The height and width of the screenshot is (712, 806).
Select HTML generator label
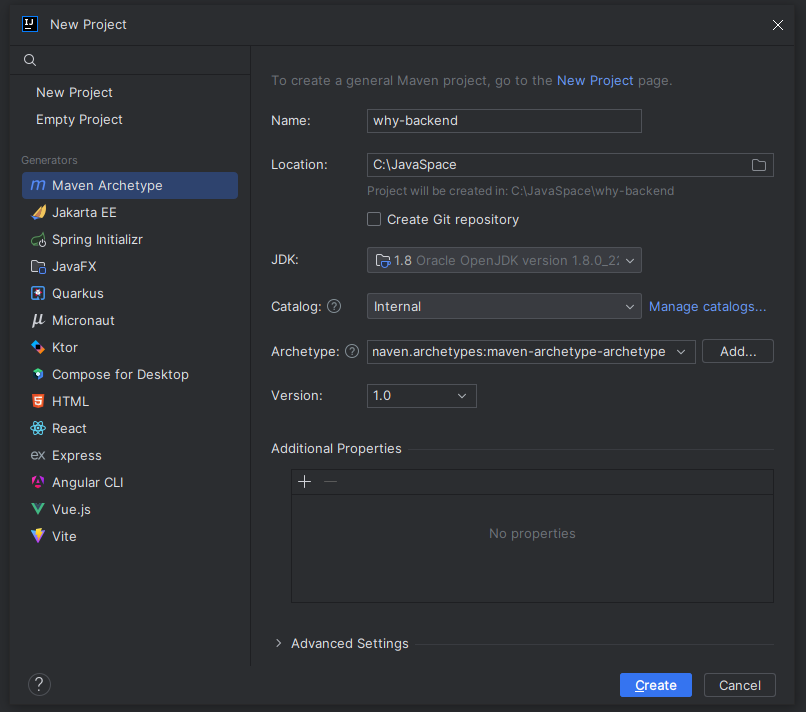[70, 401]
